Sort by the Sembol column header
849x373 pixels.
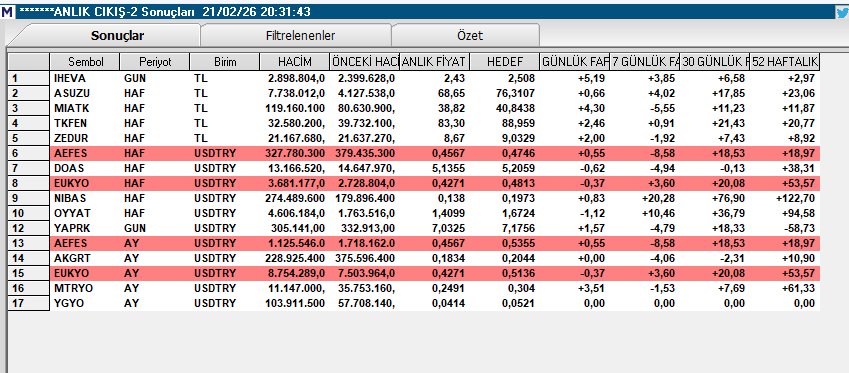click(x=85, y=62)
